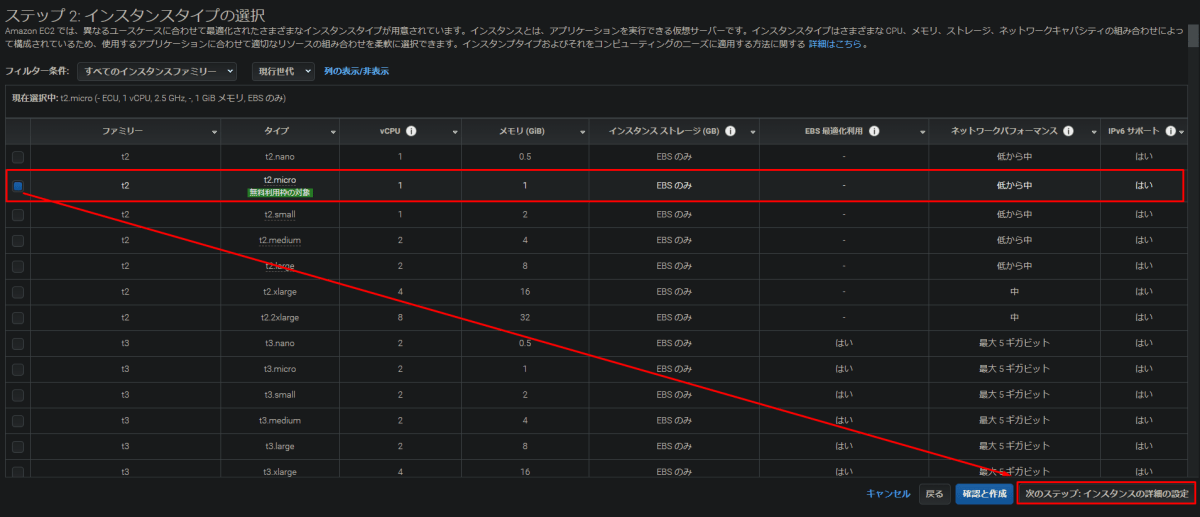The width and height of the screenshot is (1200, 517).
Task: Open the sort arrow on vCPU column
Action: coord(454,132)
